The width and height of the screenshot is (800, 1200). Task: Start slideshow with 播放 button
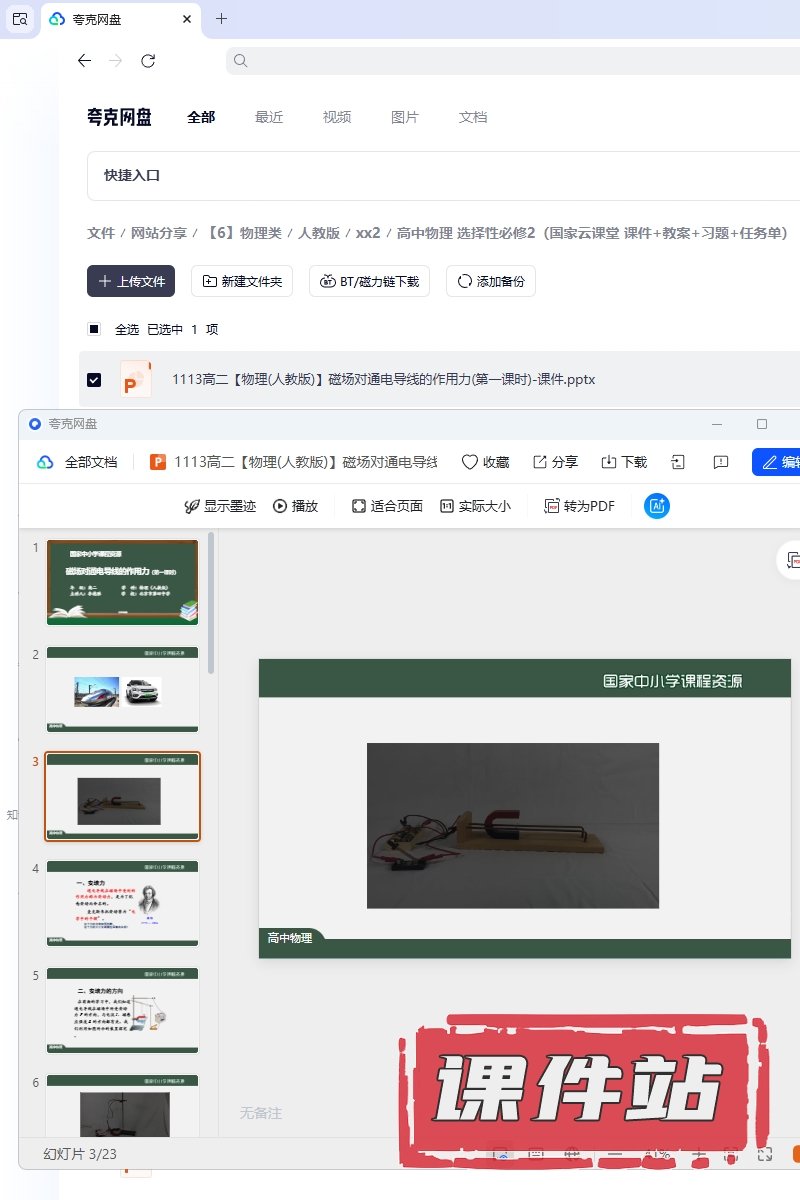click(280, 506)
